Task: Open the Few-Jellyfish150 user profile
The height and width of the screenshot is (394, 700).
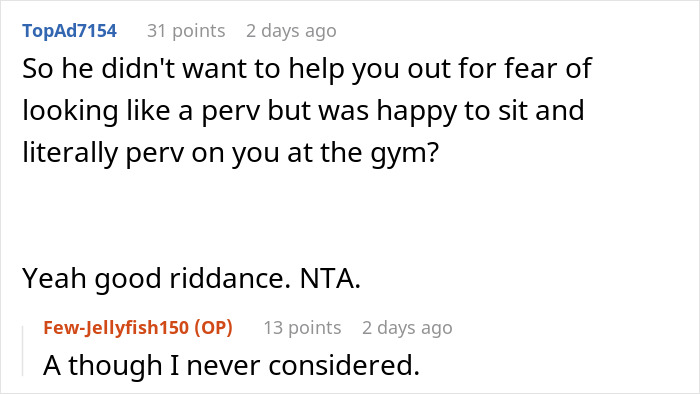Action: [116, 328]
